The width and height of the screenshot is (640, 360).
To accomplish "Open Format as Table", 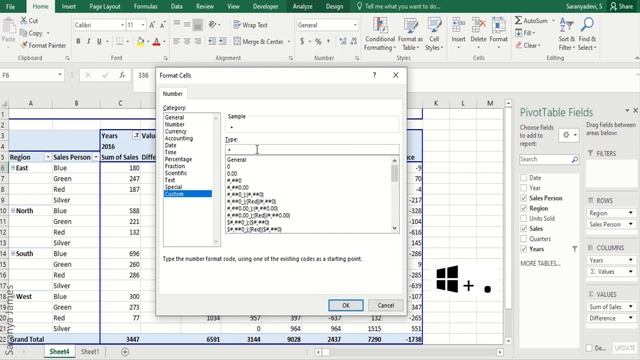I will pyautogui.click(x=410, y=34).
